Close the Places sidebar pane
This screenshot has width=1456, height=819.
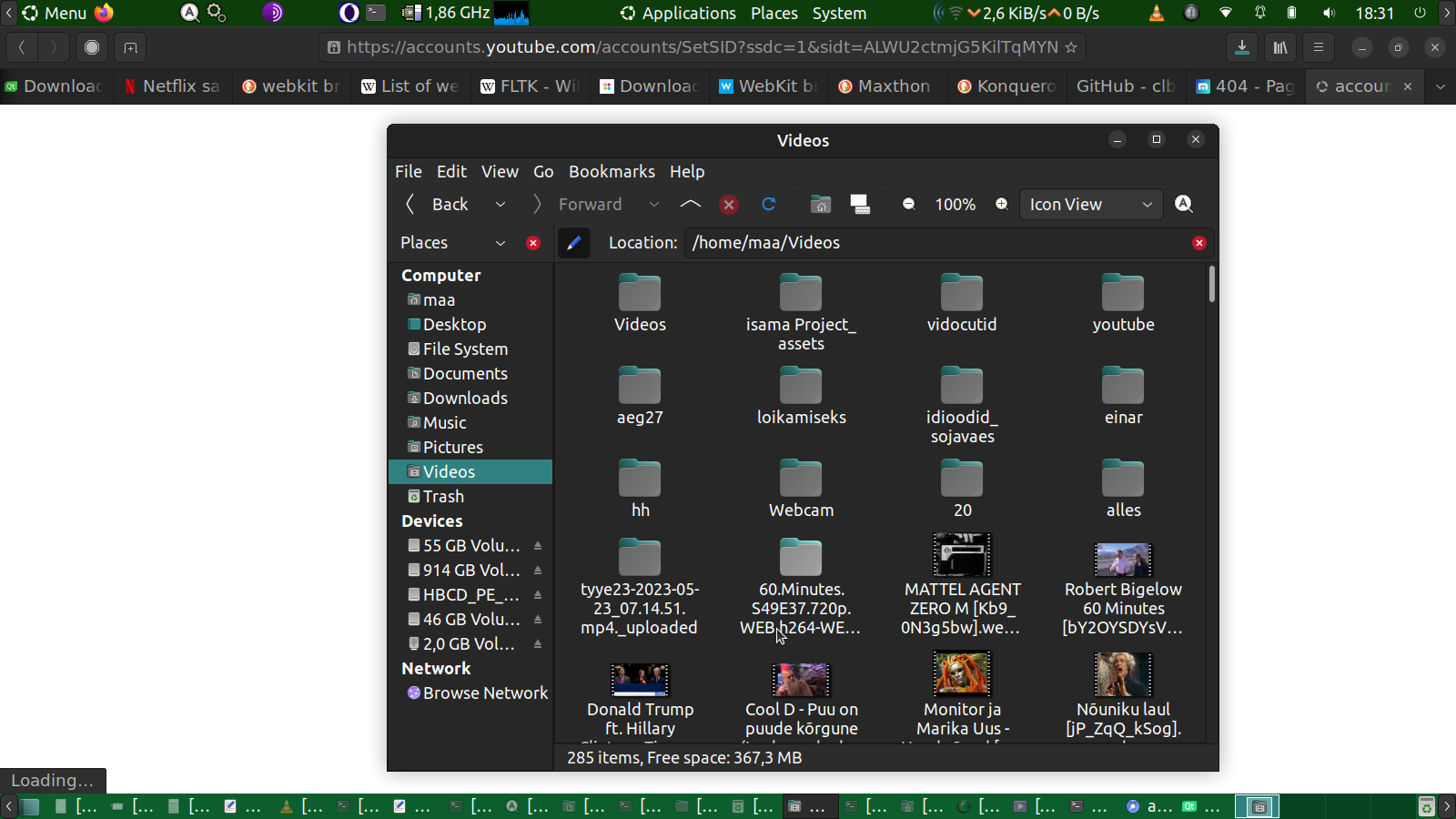pyautogui.click(x=533, y=243)
